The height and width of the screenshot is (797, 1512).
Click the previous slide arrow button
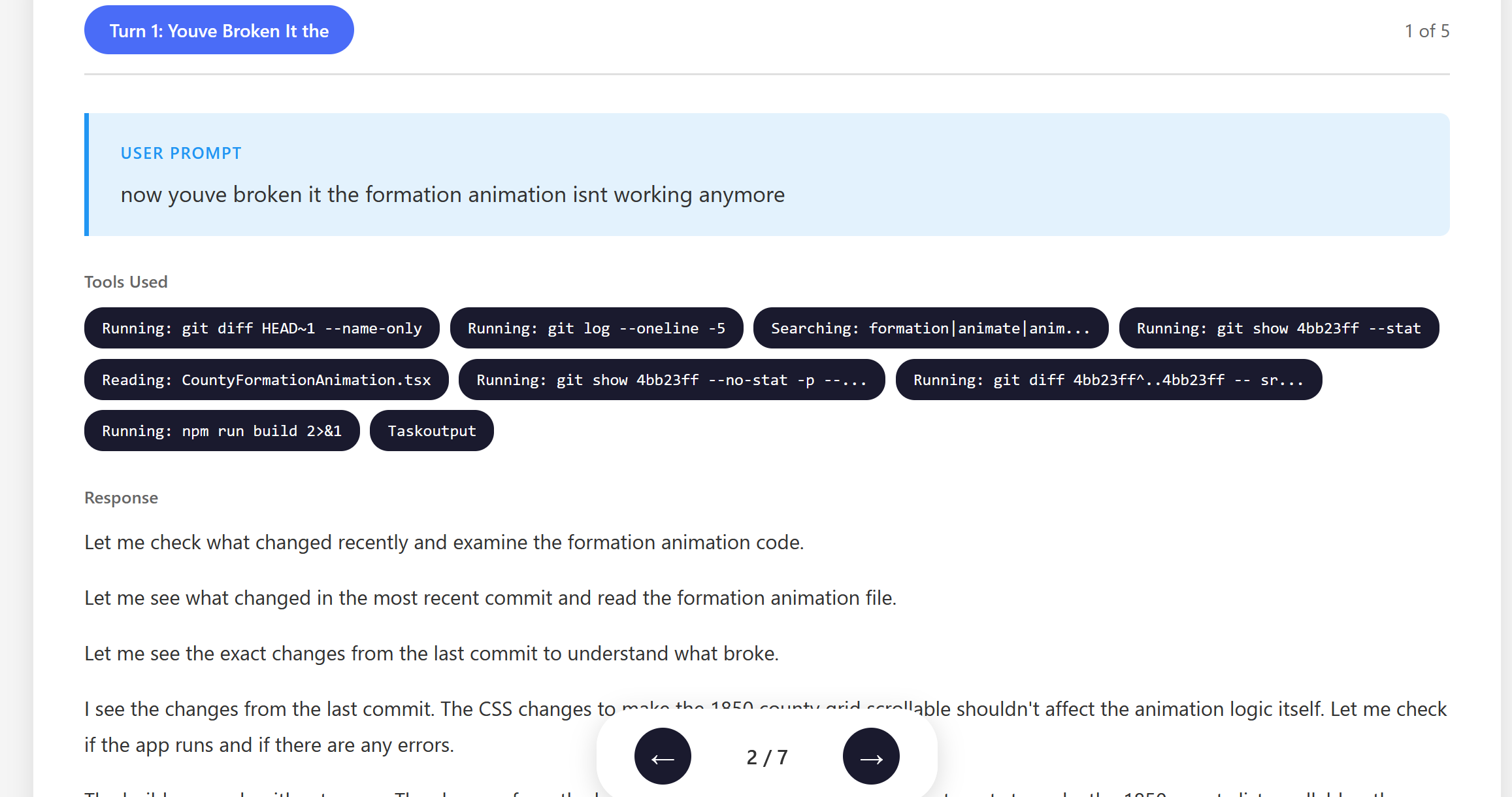(x=663, y=756)
